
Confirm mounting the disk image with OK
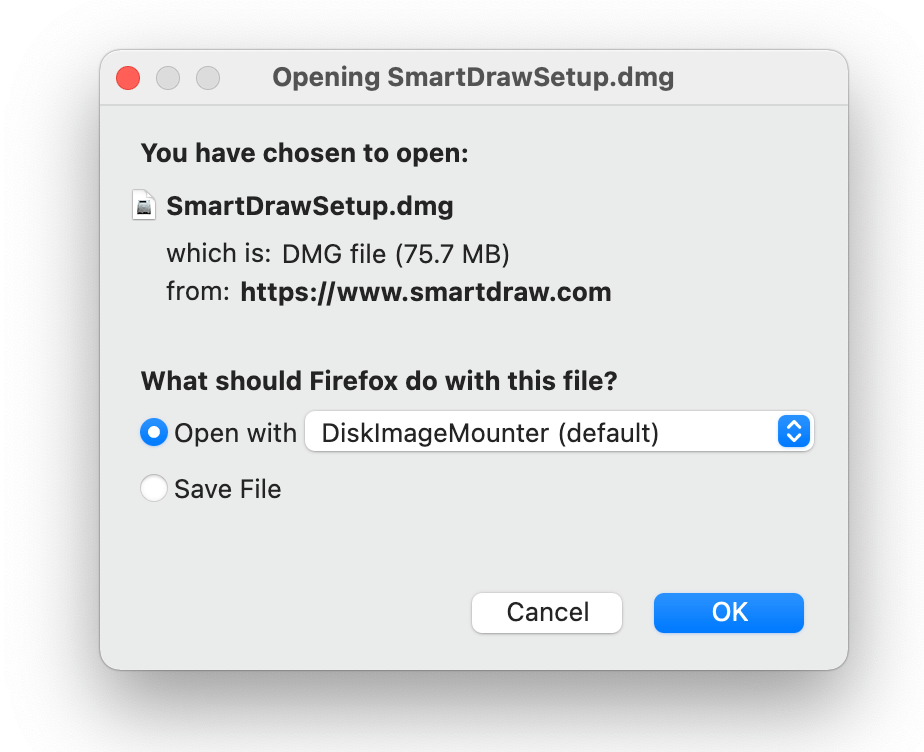pos(728,612)
